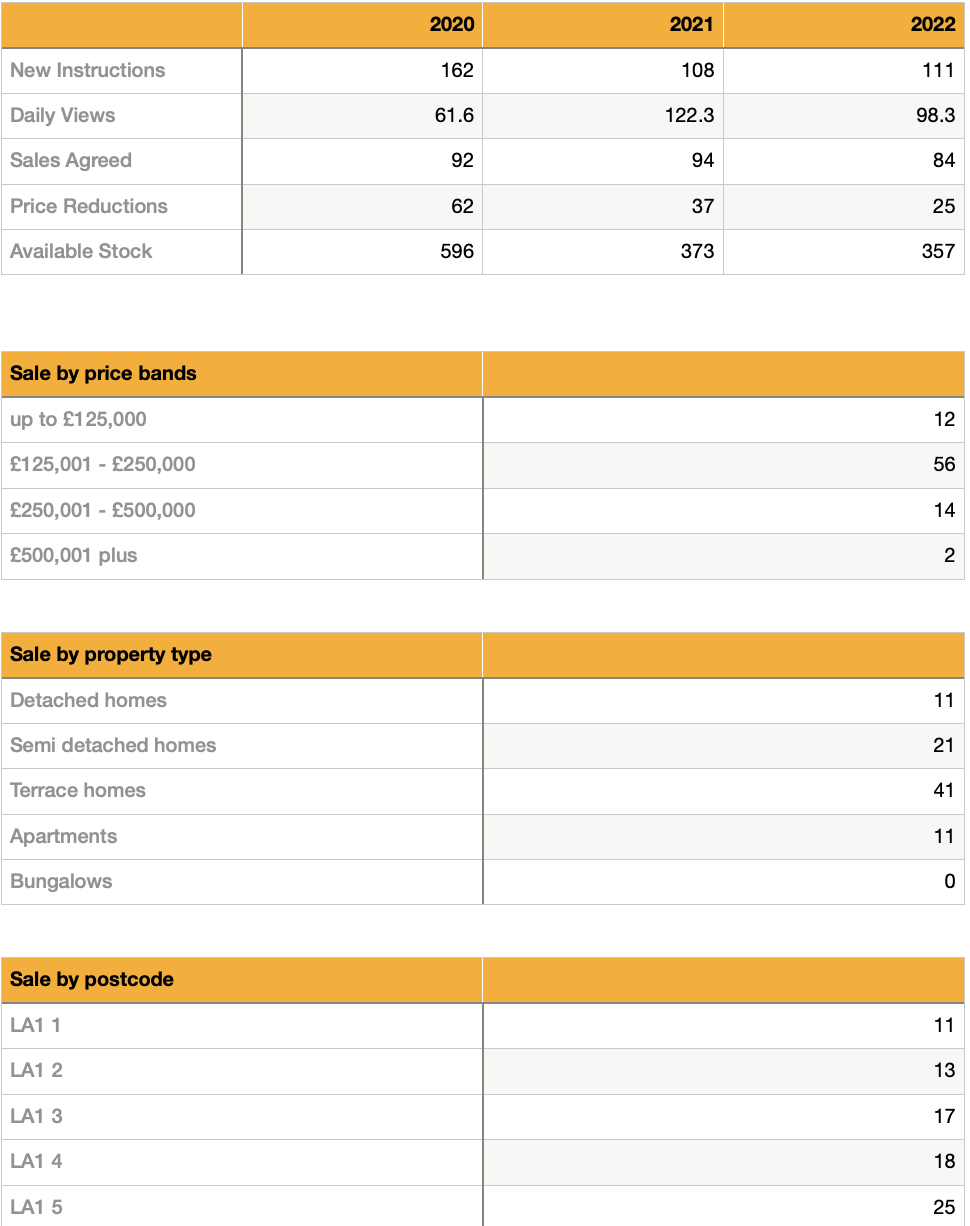Select the Bungalows row label
Viewport: 970px width, 1226px height.
pyautogui.click(x=61, y=881)
